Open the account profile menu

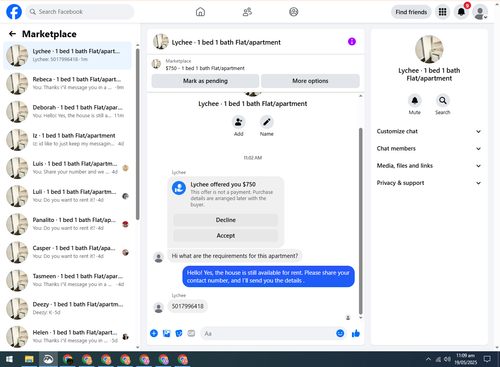(480, 12)
